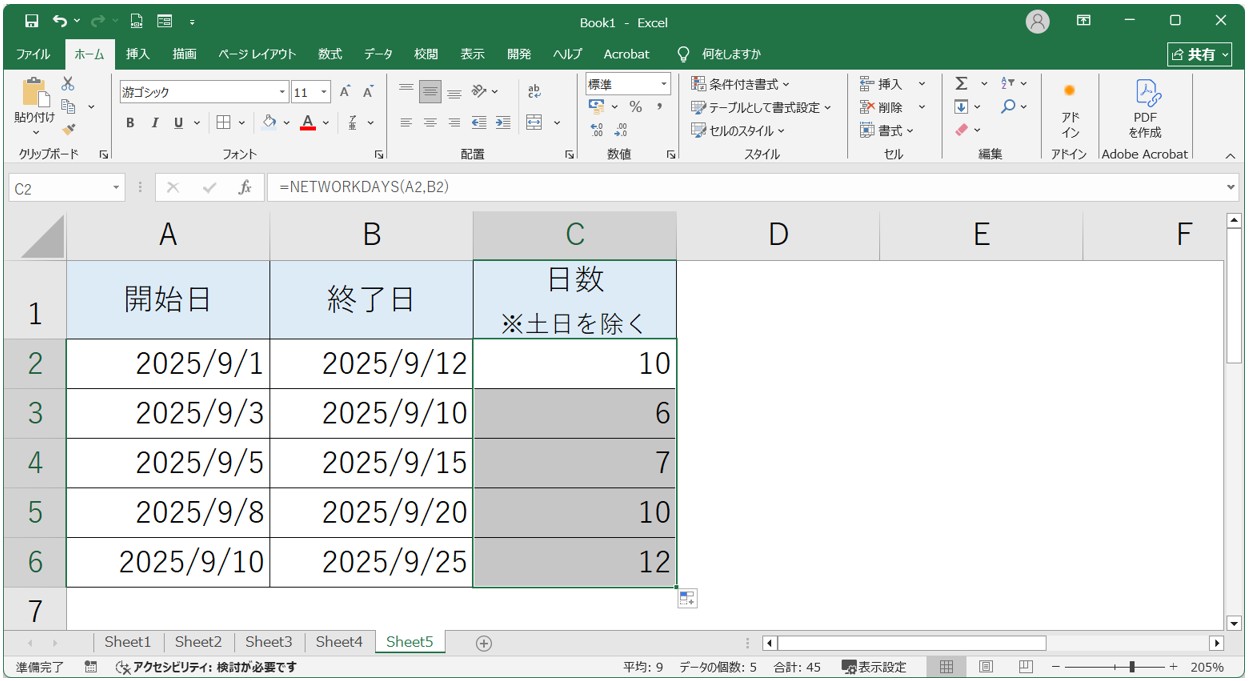Decrease font size with the smaller A icon
Viewport: 1249px width, 681px height.
click(368, 92)
